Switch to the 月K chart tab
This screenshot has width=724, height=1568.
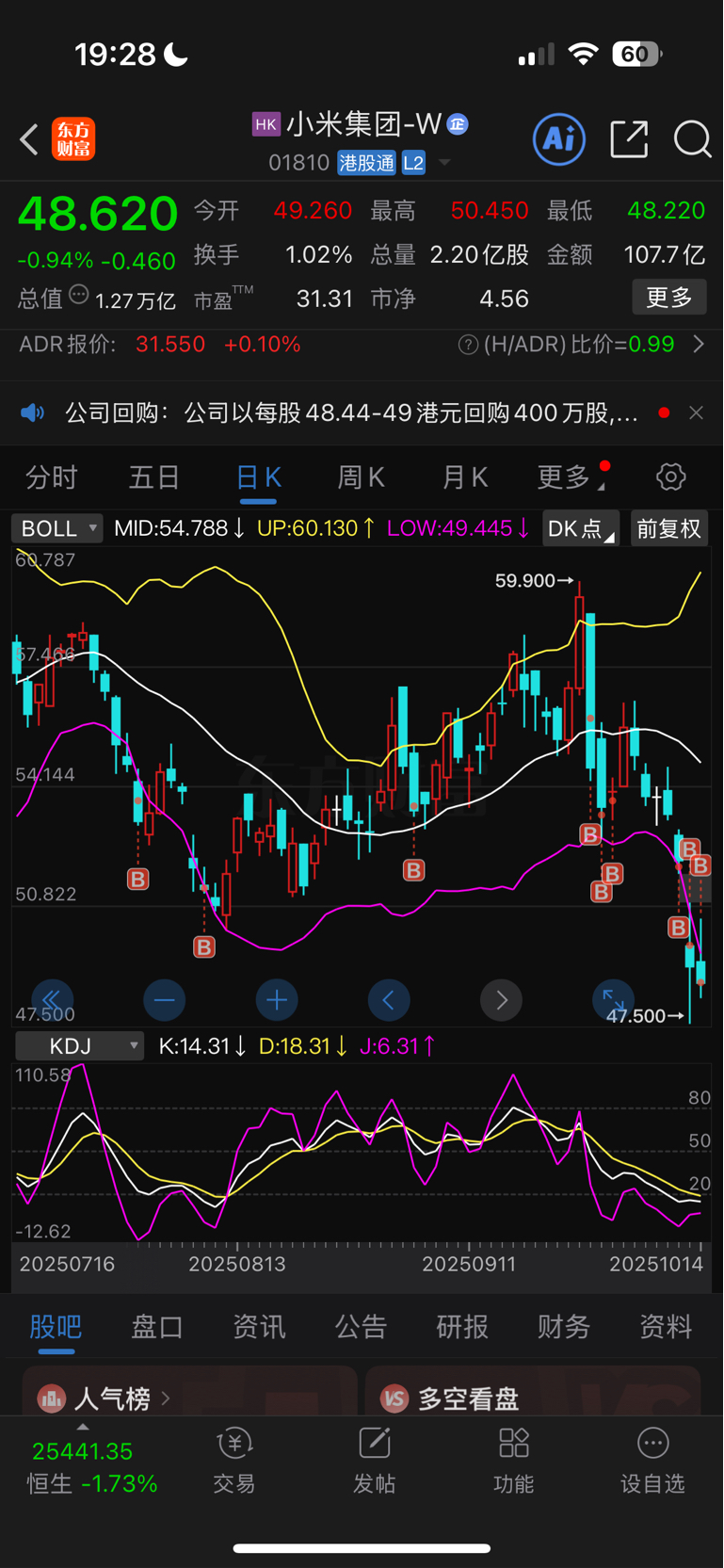pos(464,477)
